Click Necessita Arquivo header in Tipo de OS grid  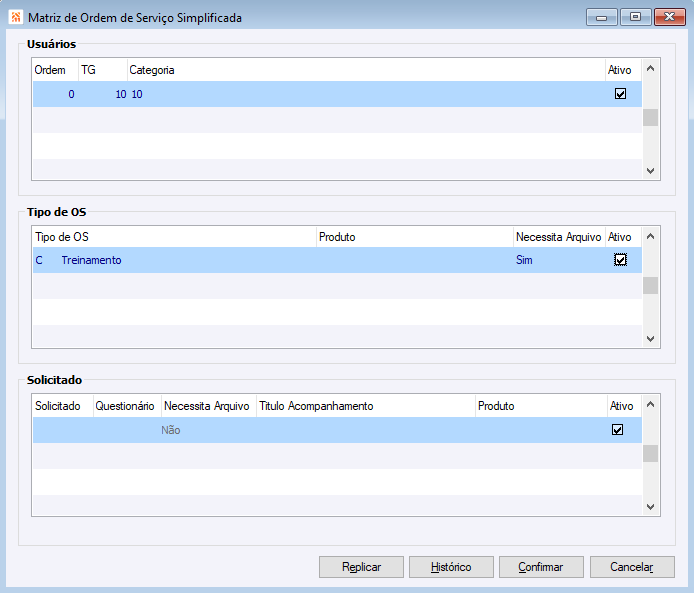click(559, 237)
